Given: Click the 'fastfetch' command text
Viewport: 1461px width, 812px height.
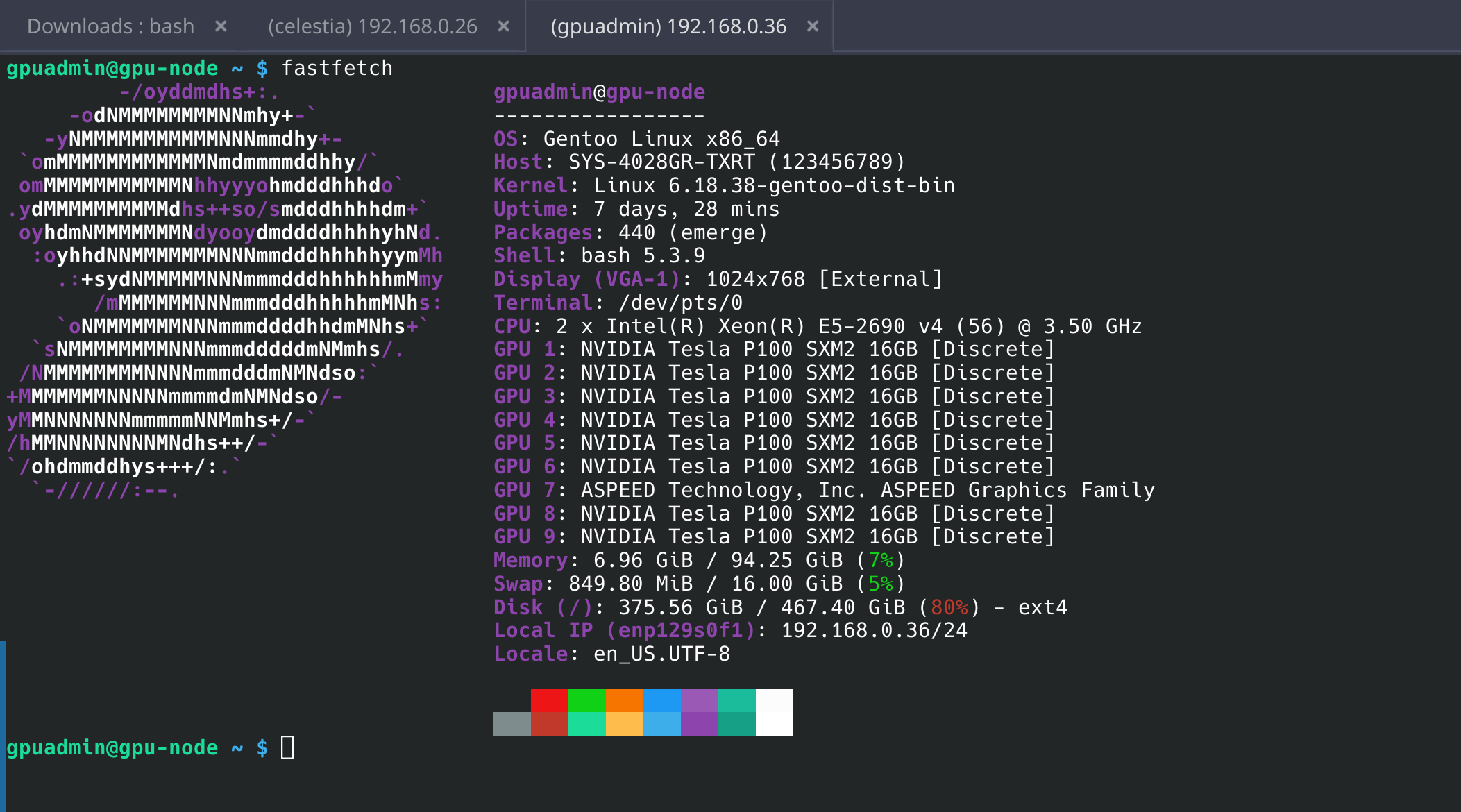Looking at the screenshot, I should (337, 68).
